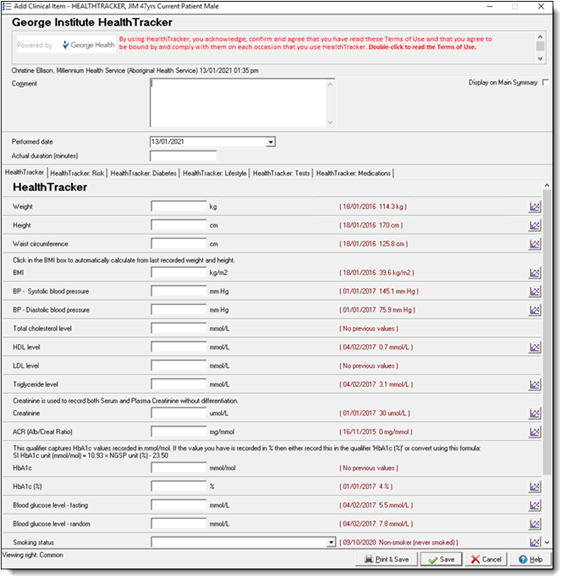
Task: Click Blood glucose level - fasting field
Action: 178,505
